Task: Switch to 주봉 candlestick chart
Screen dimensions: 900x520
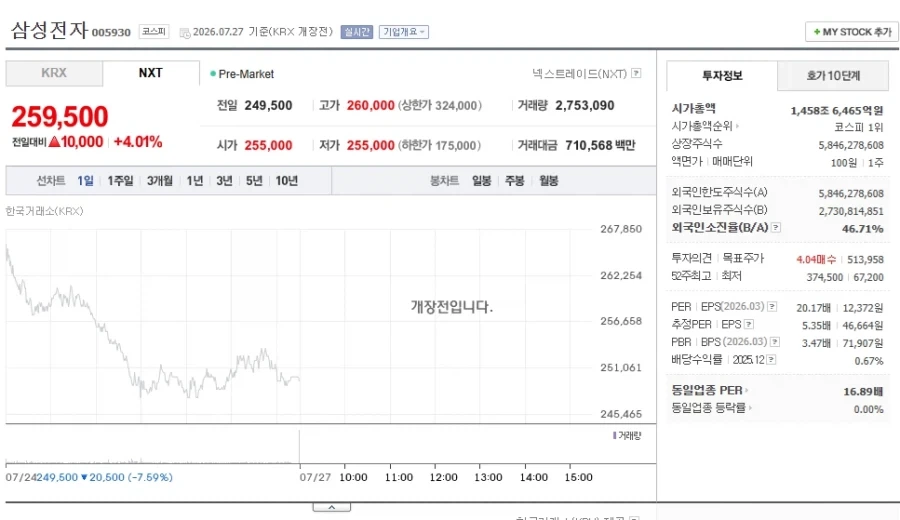Action: 515,181
